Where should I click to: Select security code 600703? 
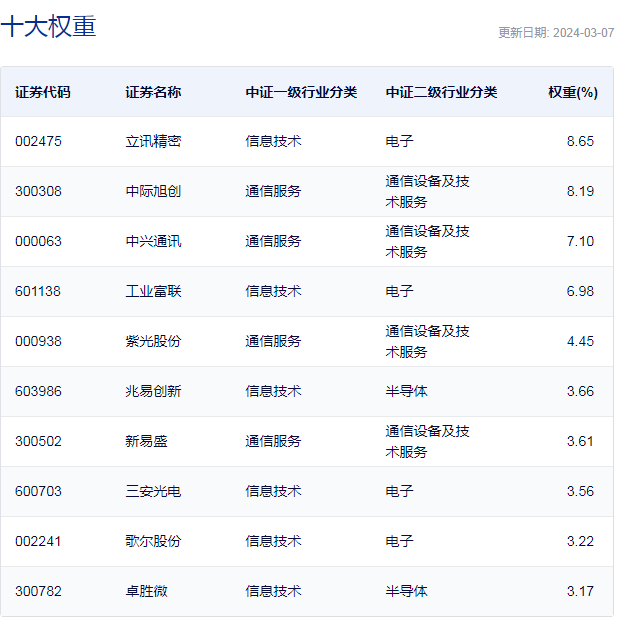point(38,491)
